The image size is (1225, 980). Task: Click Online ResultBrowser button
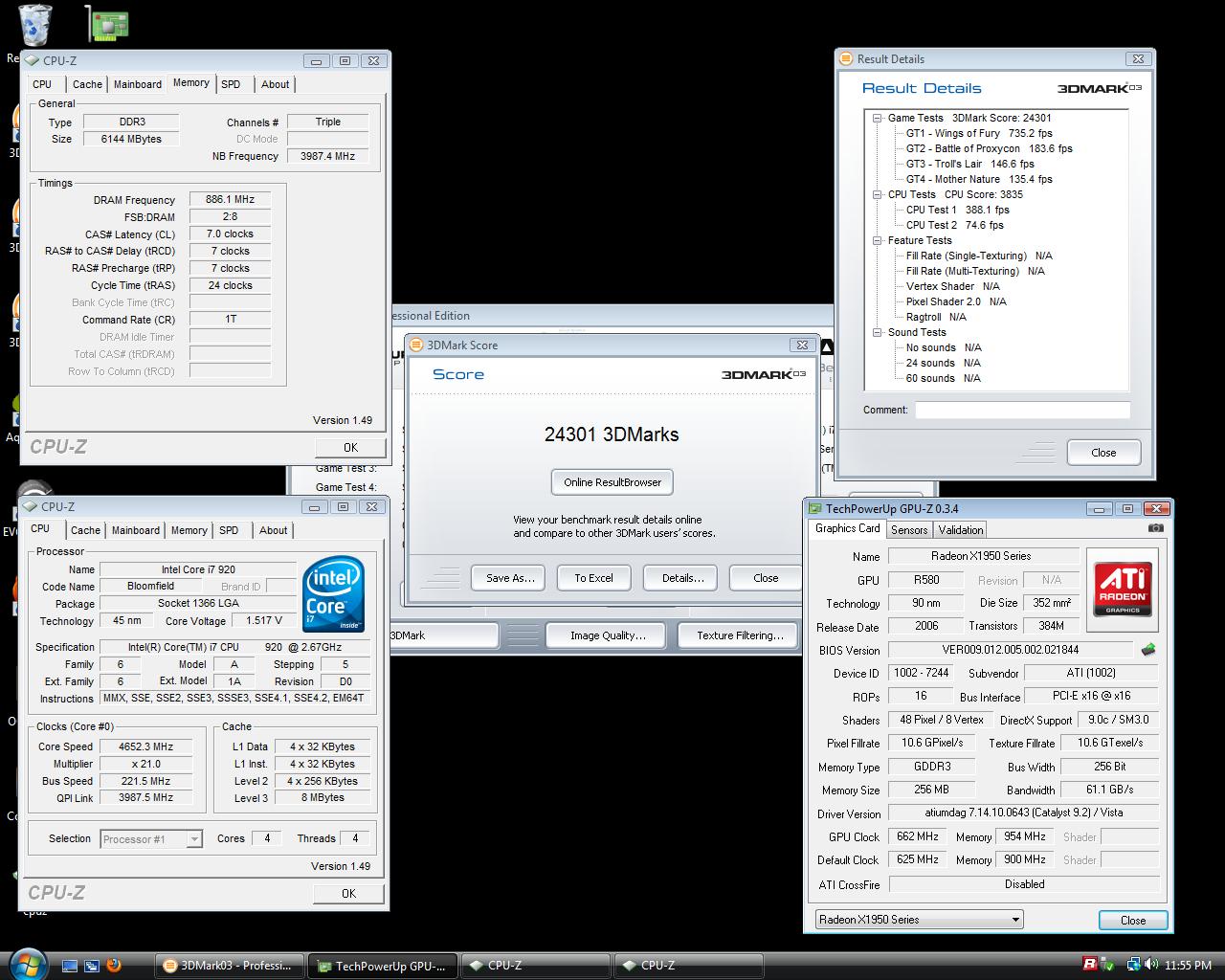pos(612,482)
